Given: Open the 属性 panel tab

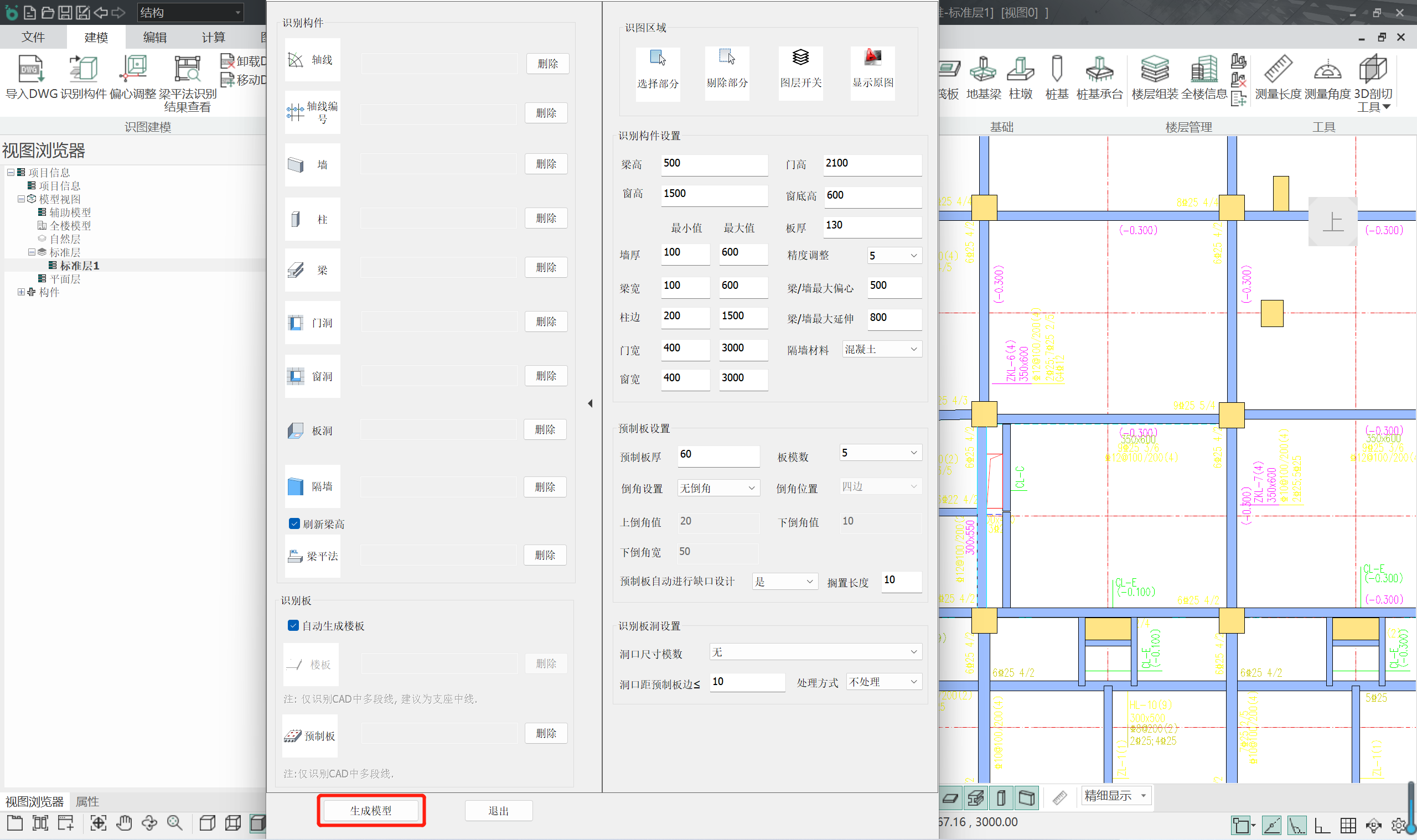Looking at the screenshot, I should 87,801.
